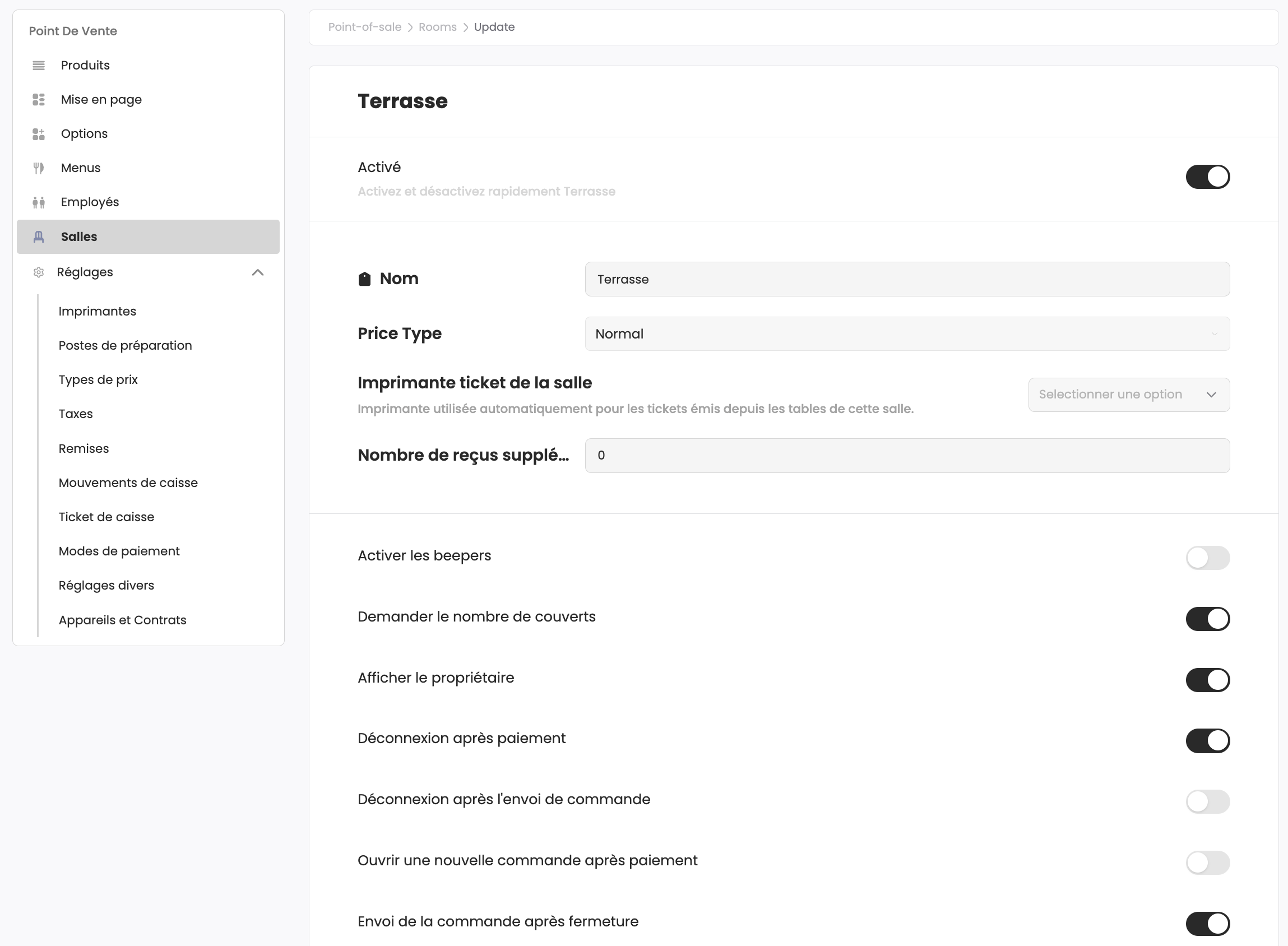Turn off Déconnexion après paiement toggle
The height and width of the screenshot is (946, 1288).
1207,740
